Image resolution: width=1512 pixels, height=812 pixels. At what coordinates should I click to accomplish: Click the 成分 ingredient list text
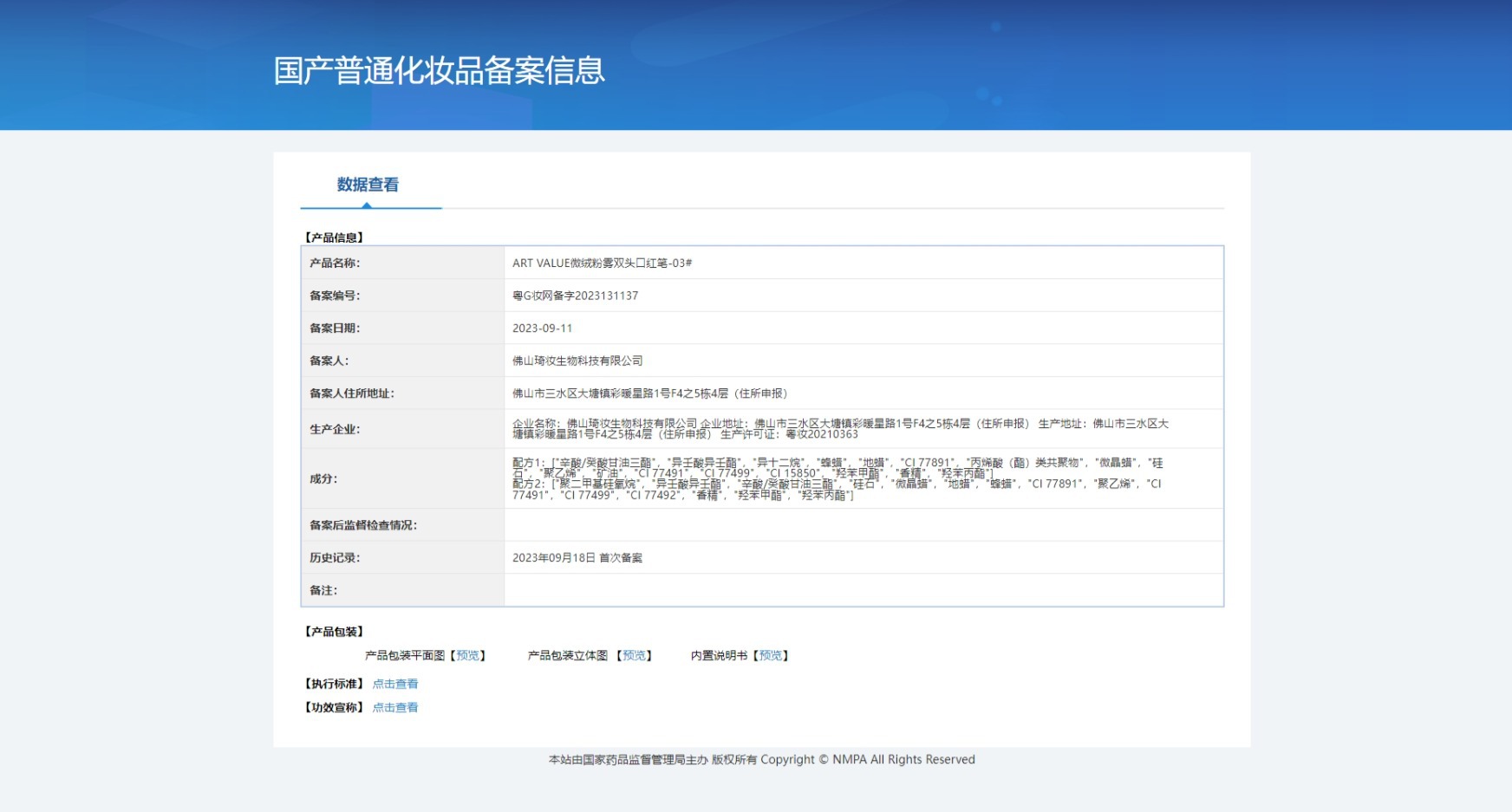click(837, 478)
